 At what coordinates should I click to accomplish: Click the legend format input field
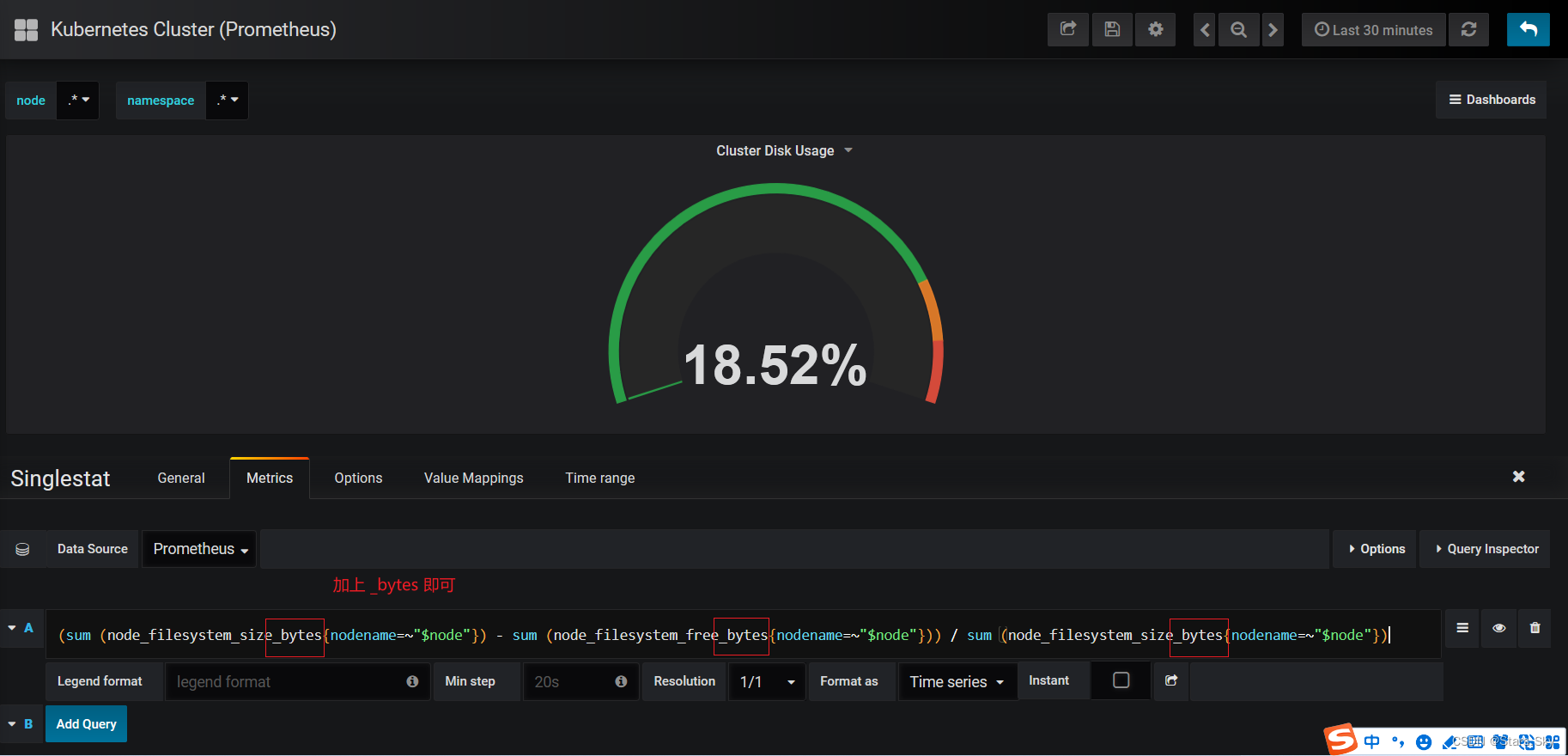coord(297,681)
